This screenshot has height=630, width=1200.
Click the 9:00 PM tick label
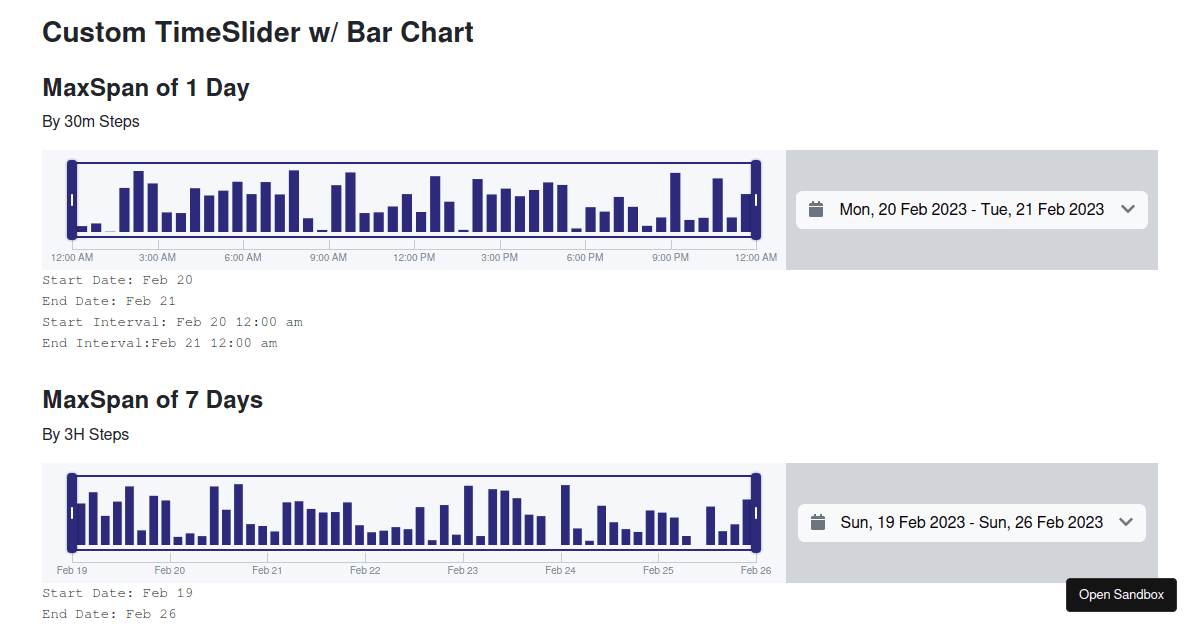(670, 257)
